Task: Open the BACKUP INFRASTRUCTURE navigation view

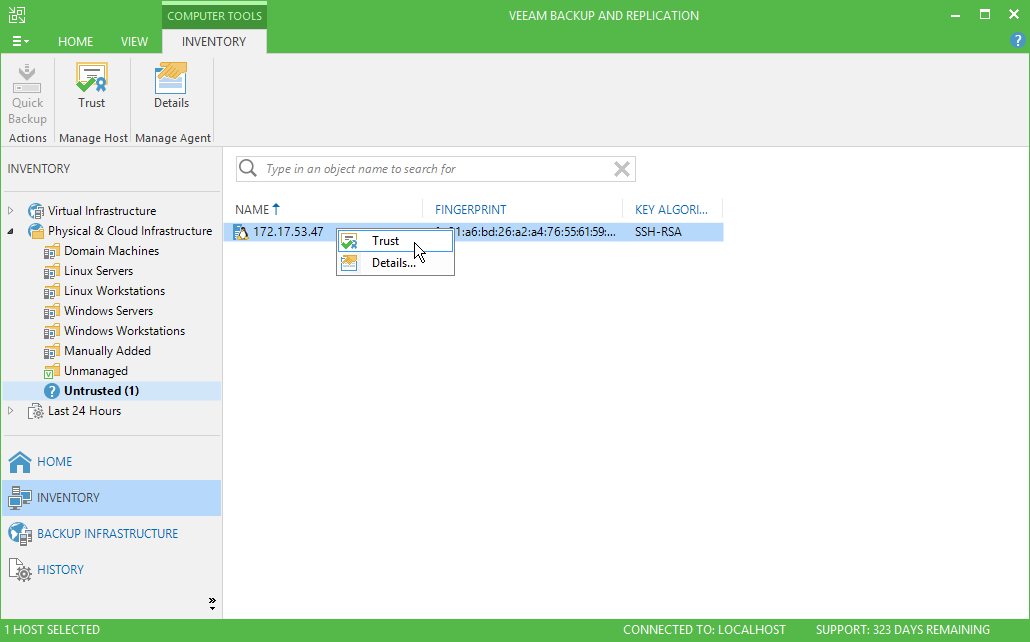Action: (111, 534)
